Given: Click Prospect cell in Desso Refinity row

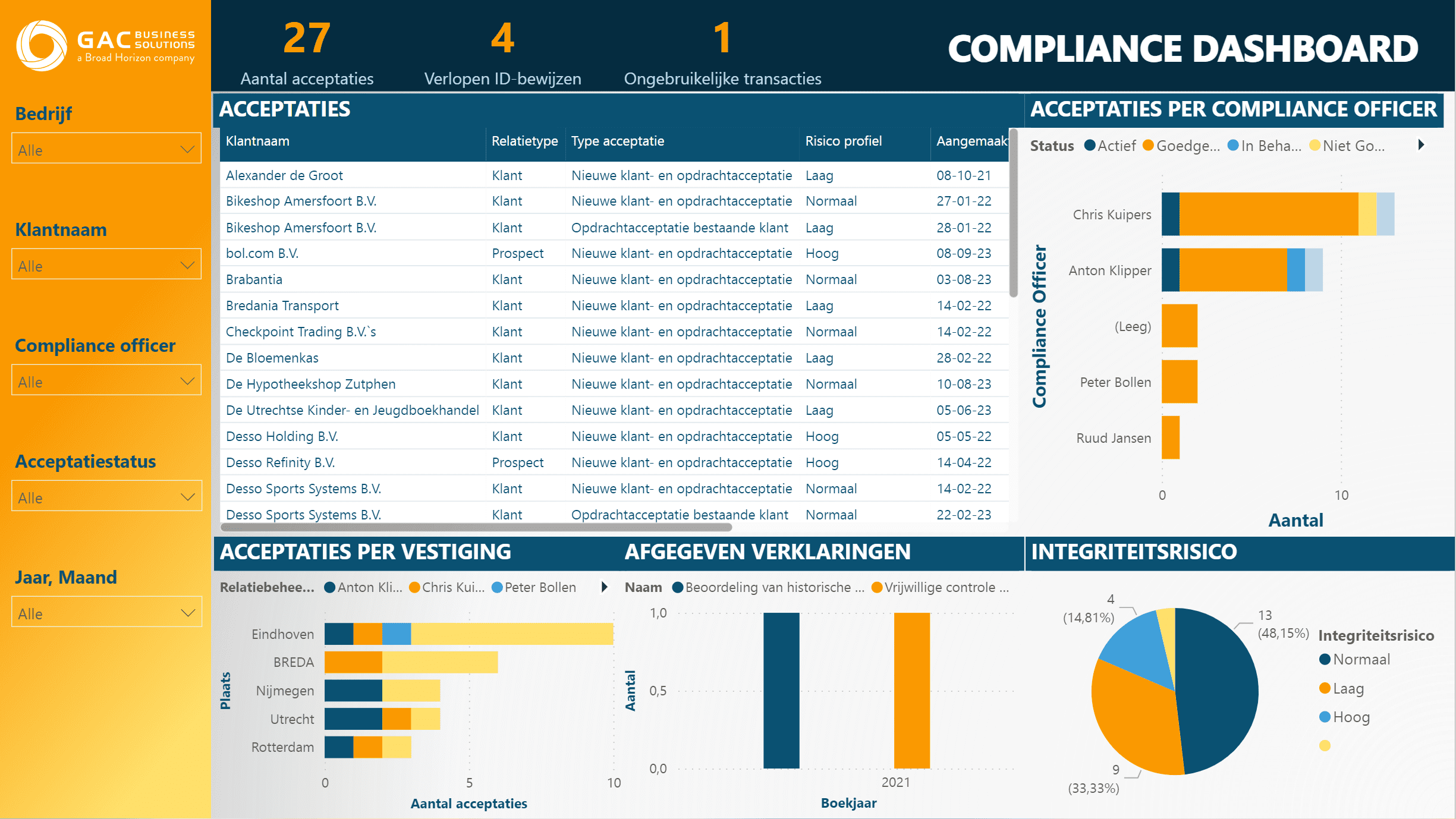Looking at the screenshot, I should pos(517,462).
